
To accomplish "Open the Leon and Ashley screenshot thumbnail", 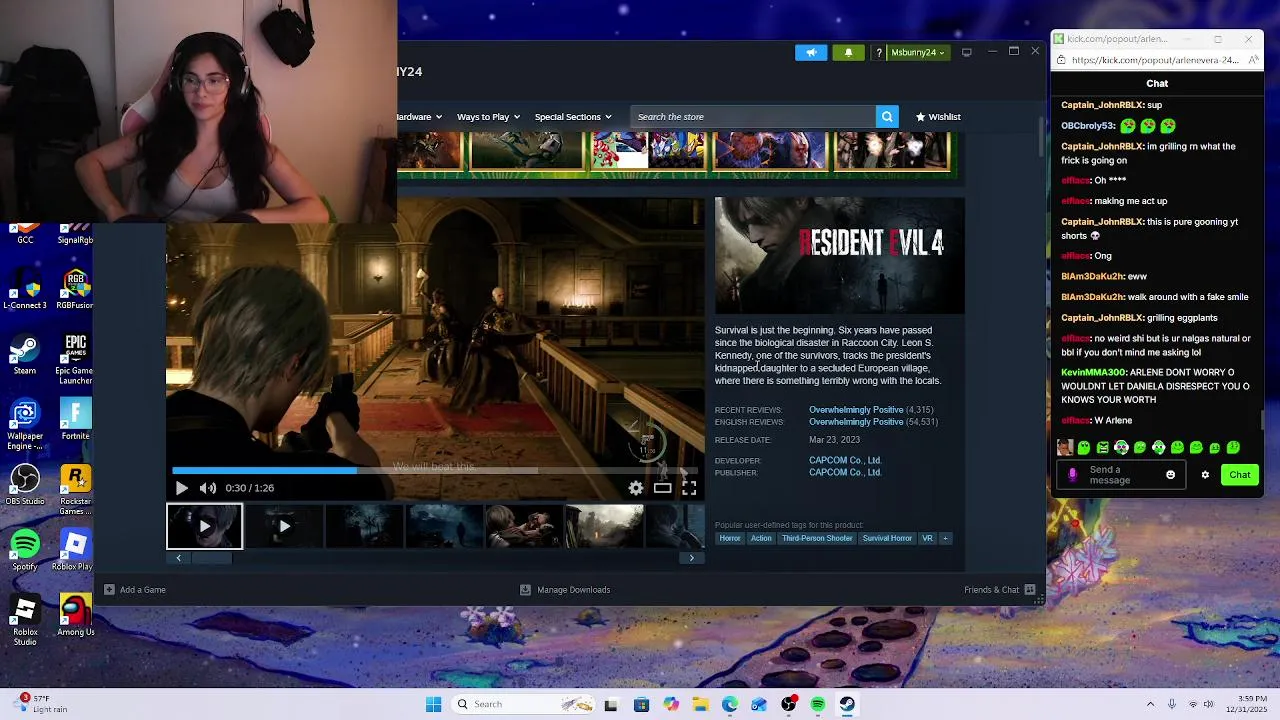I will pos(524,526).
